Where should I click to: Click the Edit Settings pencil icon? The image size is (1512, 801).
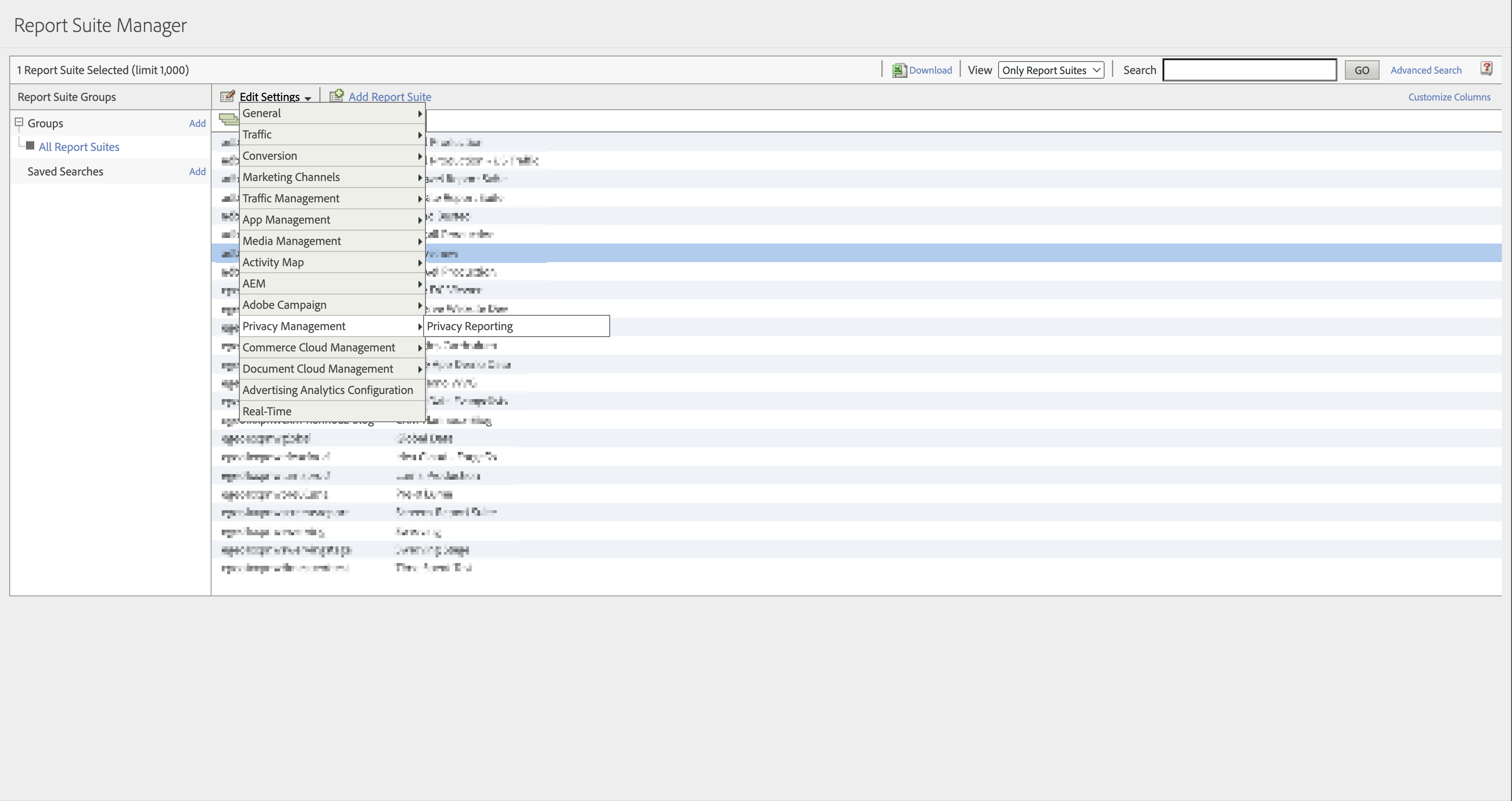tap(228, 96)
